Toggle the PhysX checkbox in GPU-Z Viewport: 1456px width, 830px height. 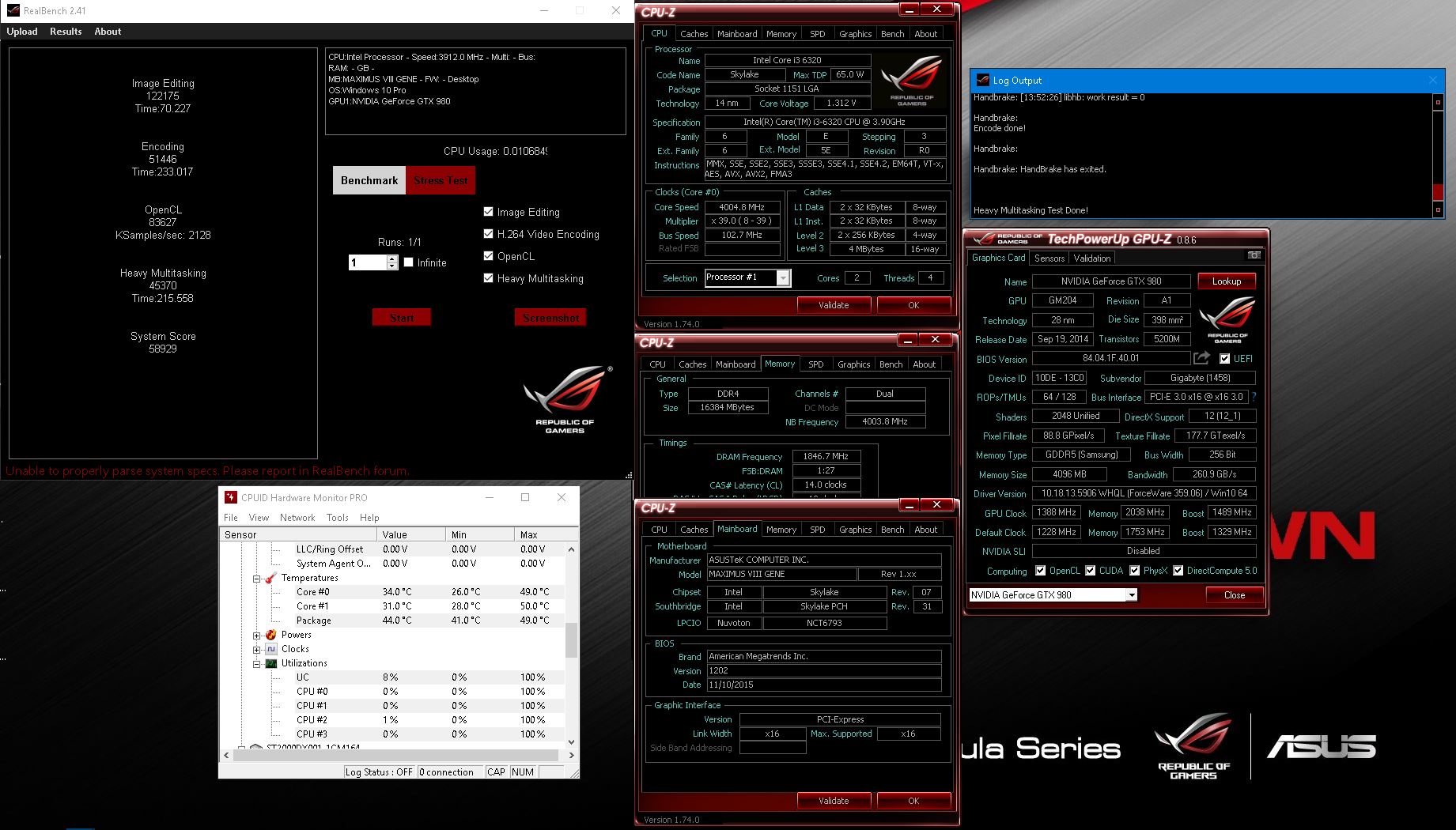click(1135, 571)
